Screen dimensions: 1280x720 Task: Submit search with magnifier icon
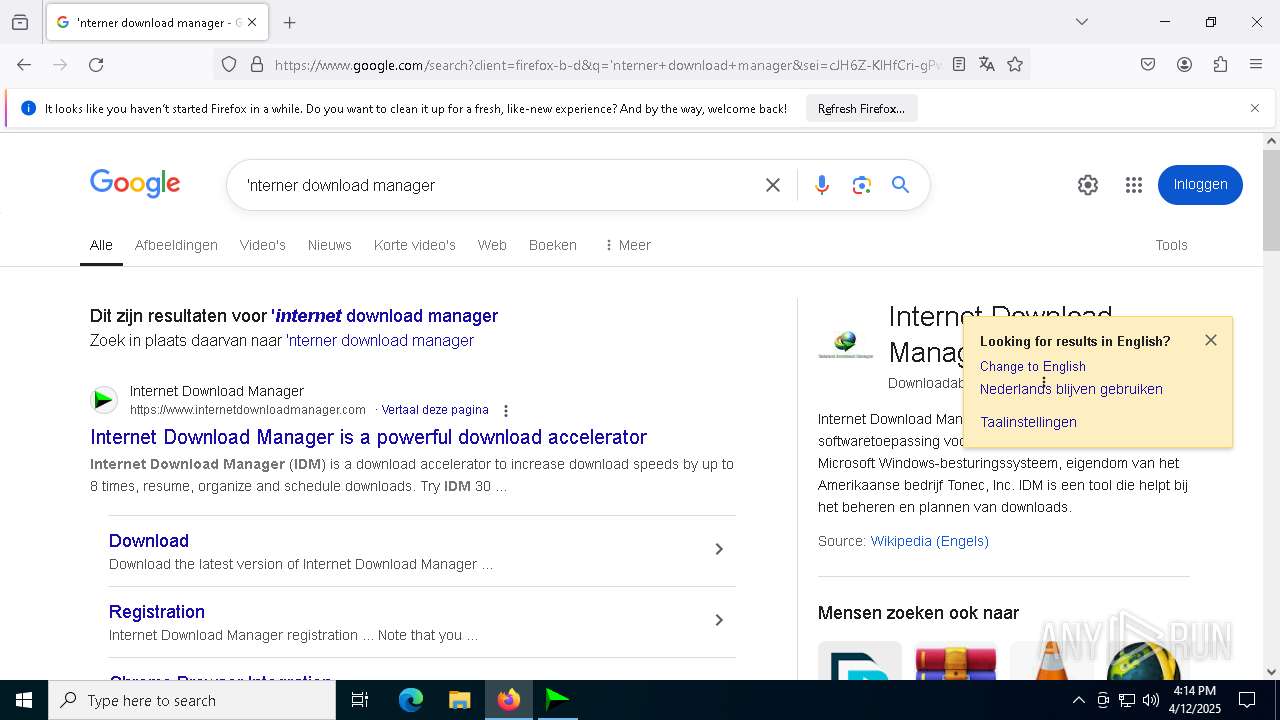(901, 185)
